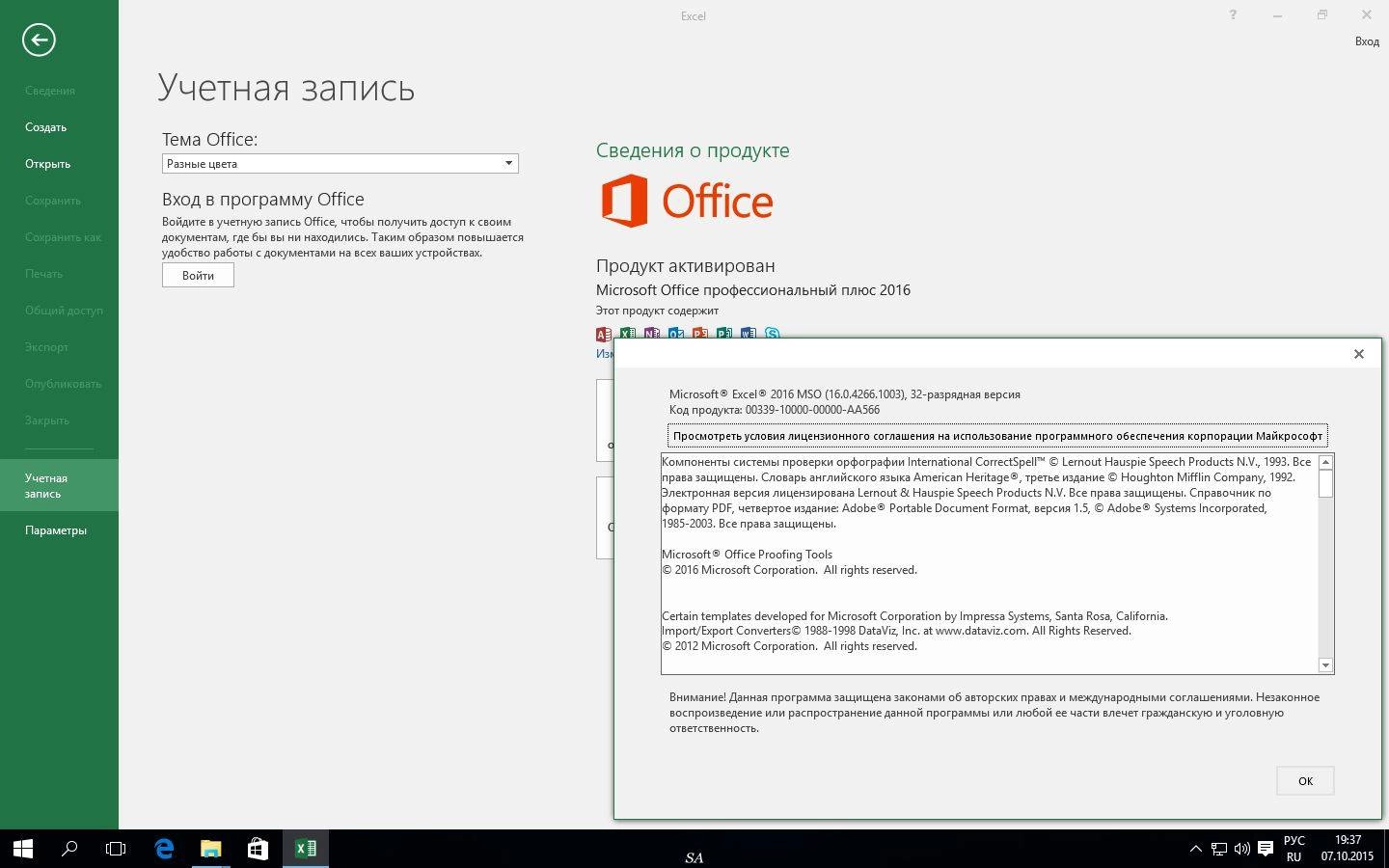Choose Сохранить in the sidebar
1389x868 pixels.
tap(53, 201)
